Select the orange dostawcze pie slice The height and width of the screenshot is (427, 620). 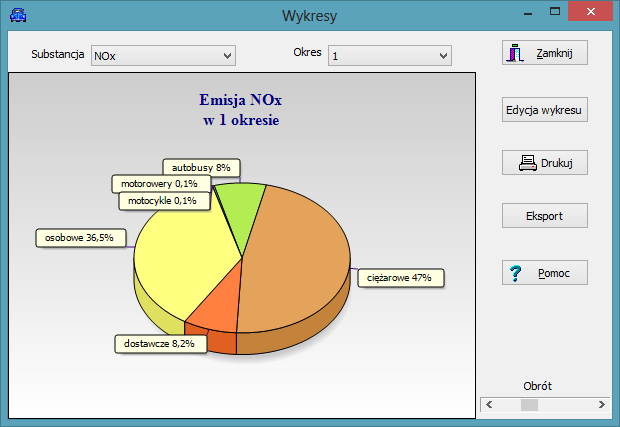pyautogui.click(x=221, y=306)
